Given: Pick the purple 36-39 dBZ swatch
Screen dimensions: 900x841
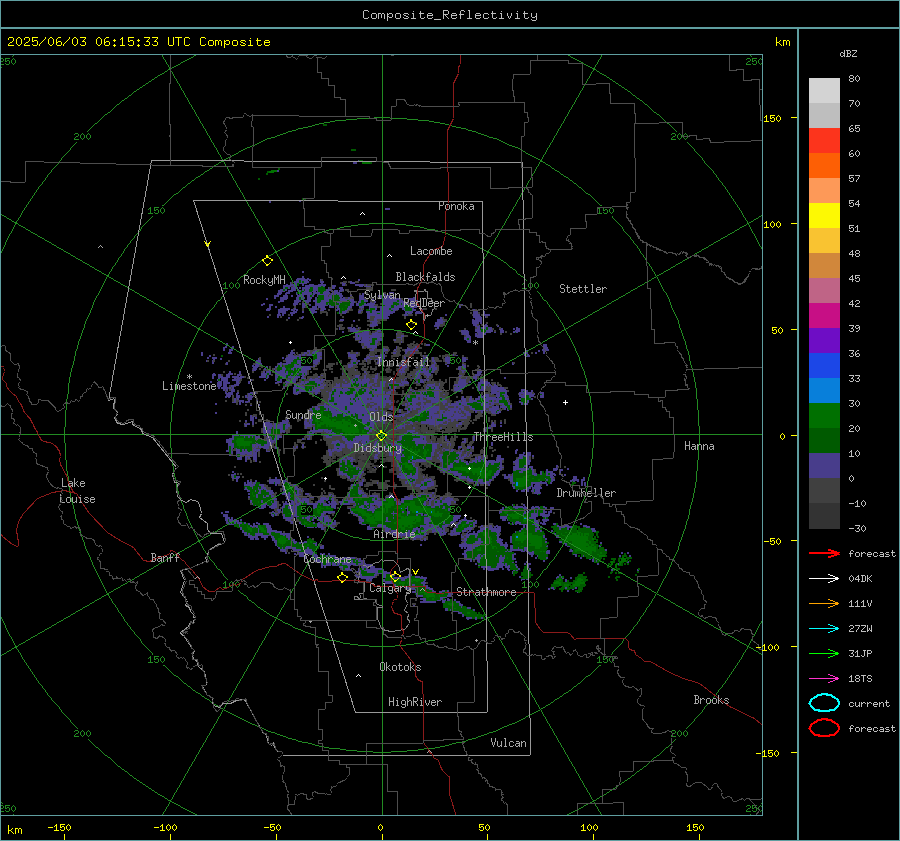Looking at the screenshot, I should pyautogui.click(x=824, y=341).
